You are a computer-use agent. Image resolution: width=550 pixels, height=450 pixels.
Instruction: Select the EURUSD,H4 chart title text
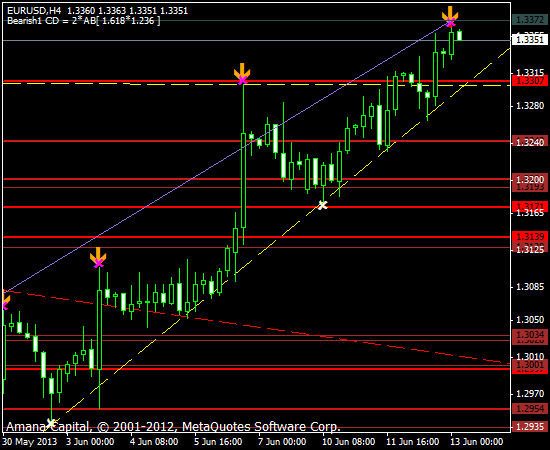click(34, 11)
